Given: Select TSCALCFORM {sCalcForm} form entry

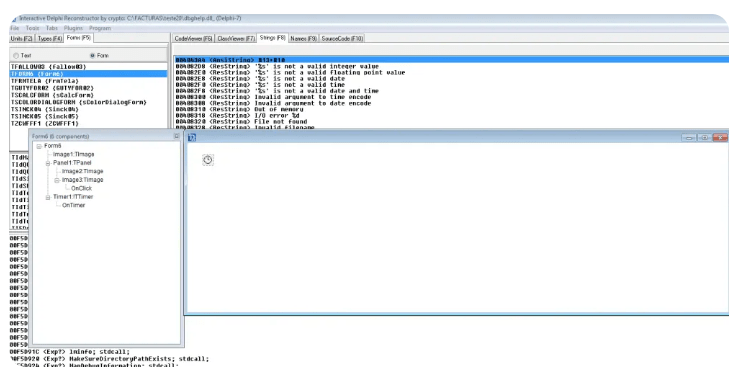Looking at the screenshot, I should click(x=88, y=95).
